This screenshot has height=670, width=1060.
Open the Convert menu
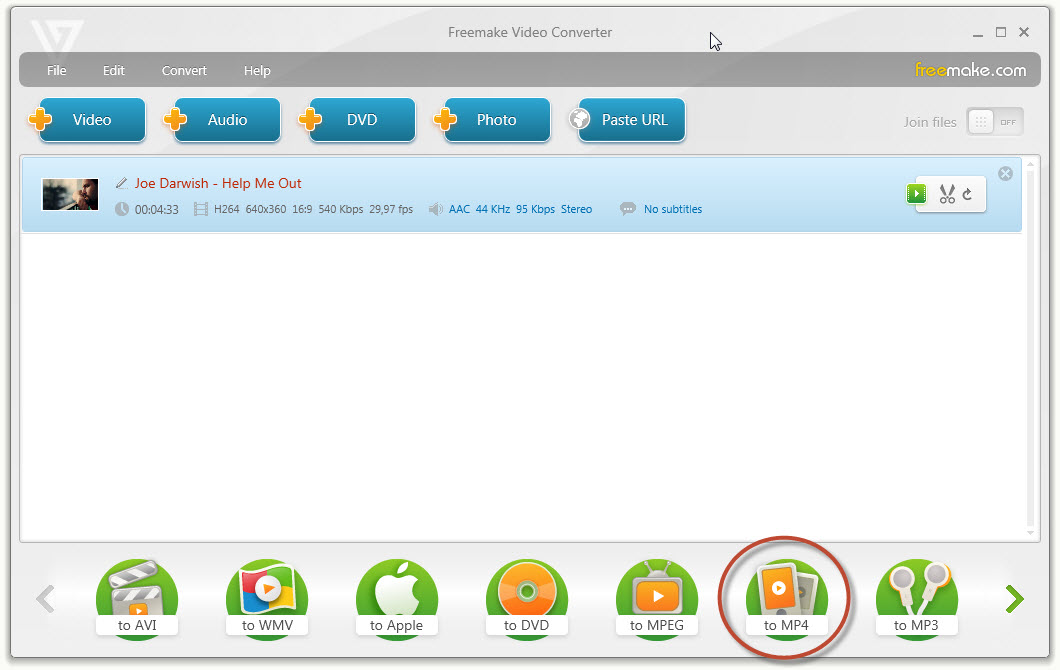184,70
